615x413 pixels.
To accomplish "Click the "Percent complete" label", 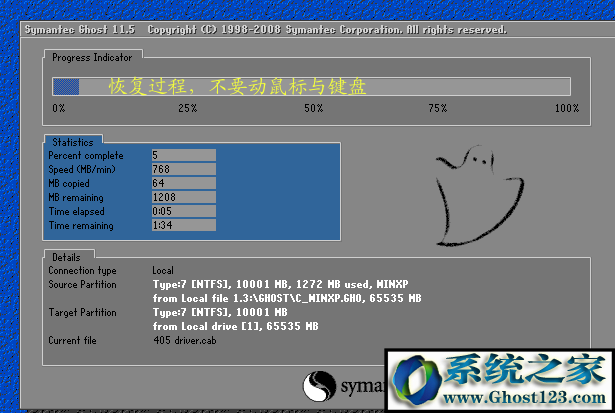I will 86,156.
